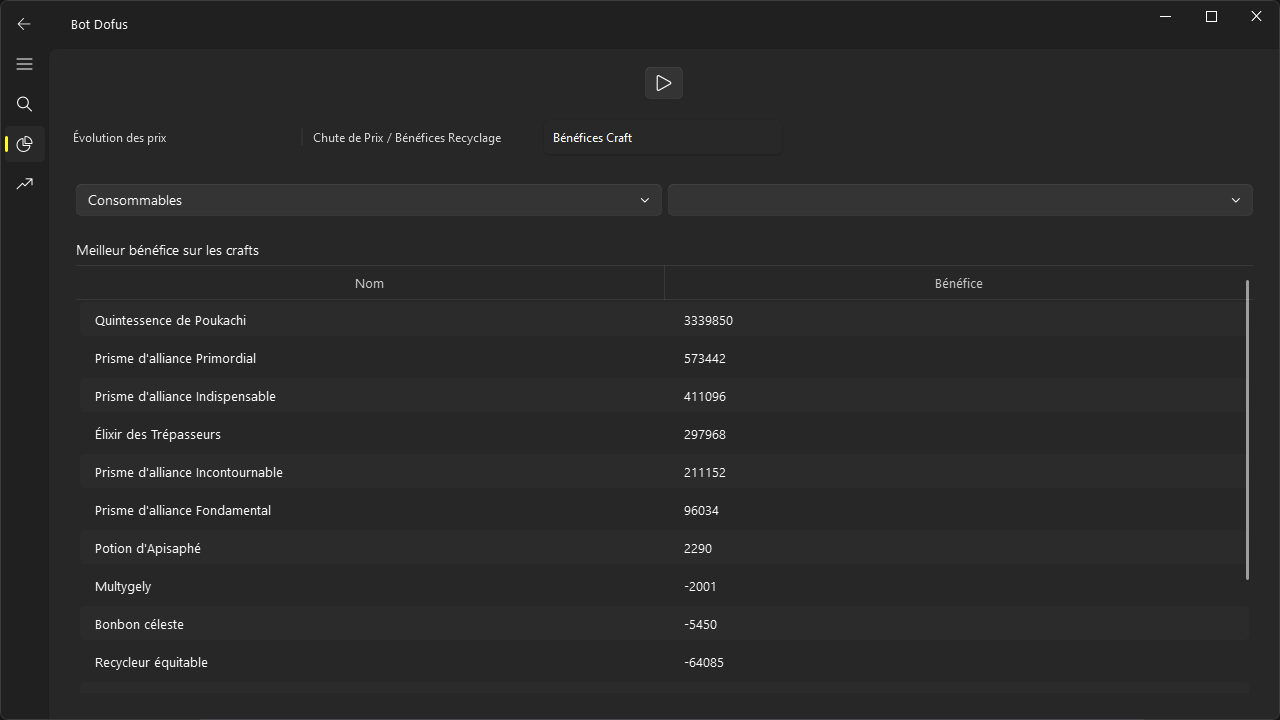Click the benefit value 297968
This screenshot has height=720, width=1280.
click(x=705, y=434)
